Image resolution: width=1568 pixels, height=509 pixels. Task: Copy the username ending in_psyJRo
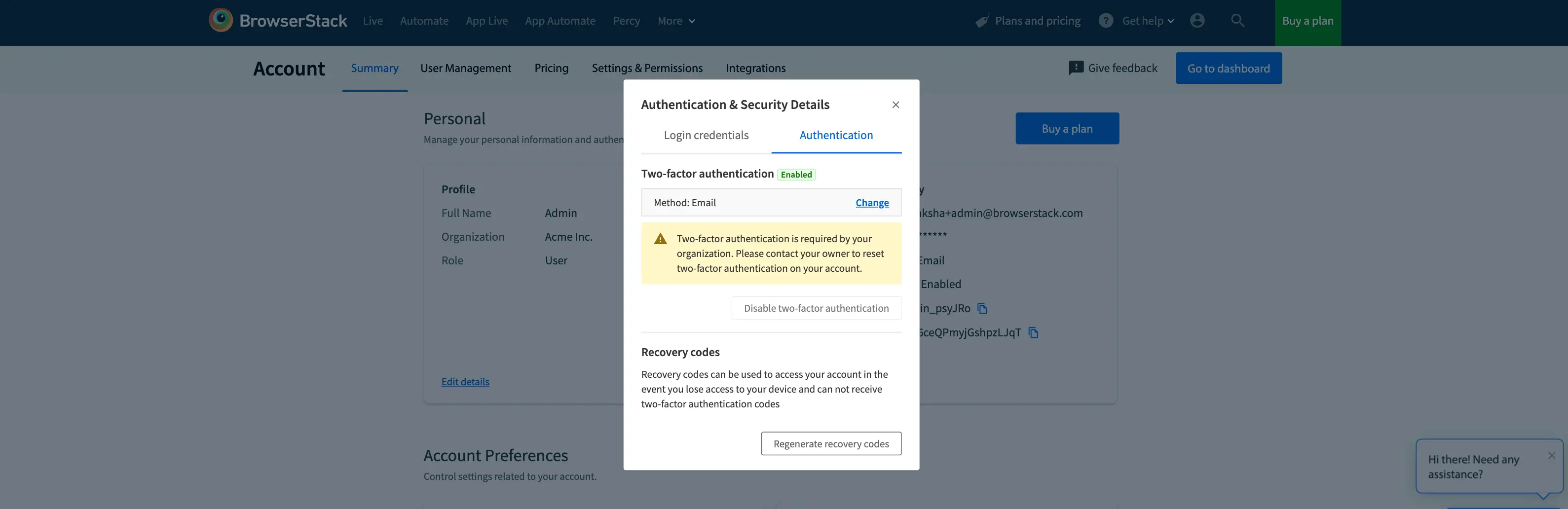point(982,308)
